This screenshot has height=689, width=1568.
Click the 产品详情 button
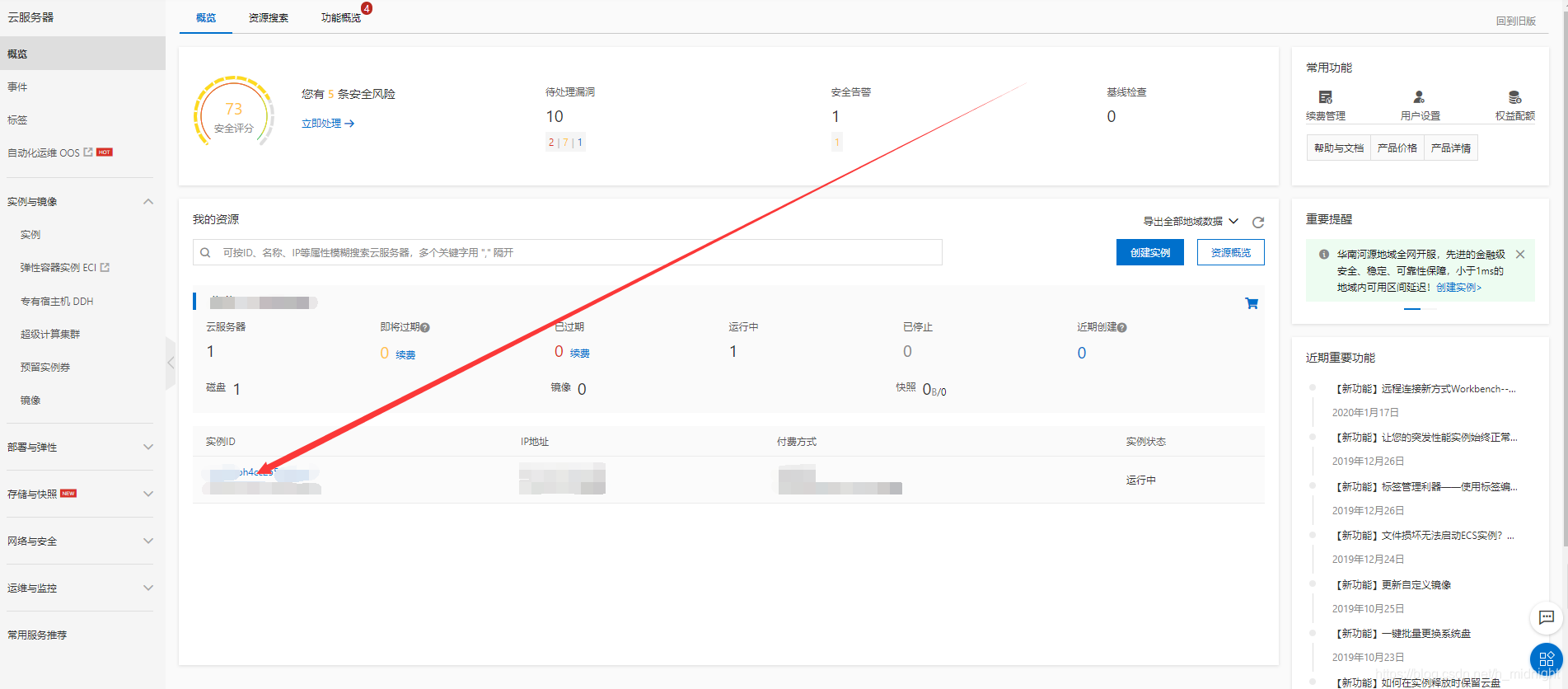pyautogui.click(x=1451, y=148)
